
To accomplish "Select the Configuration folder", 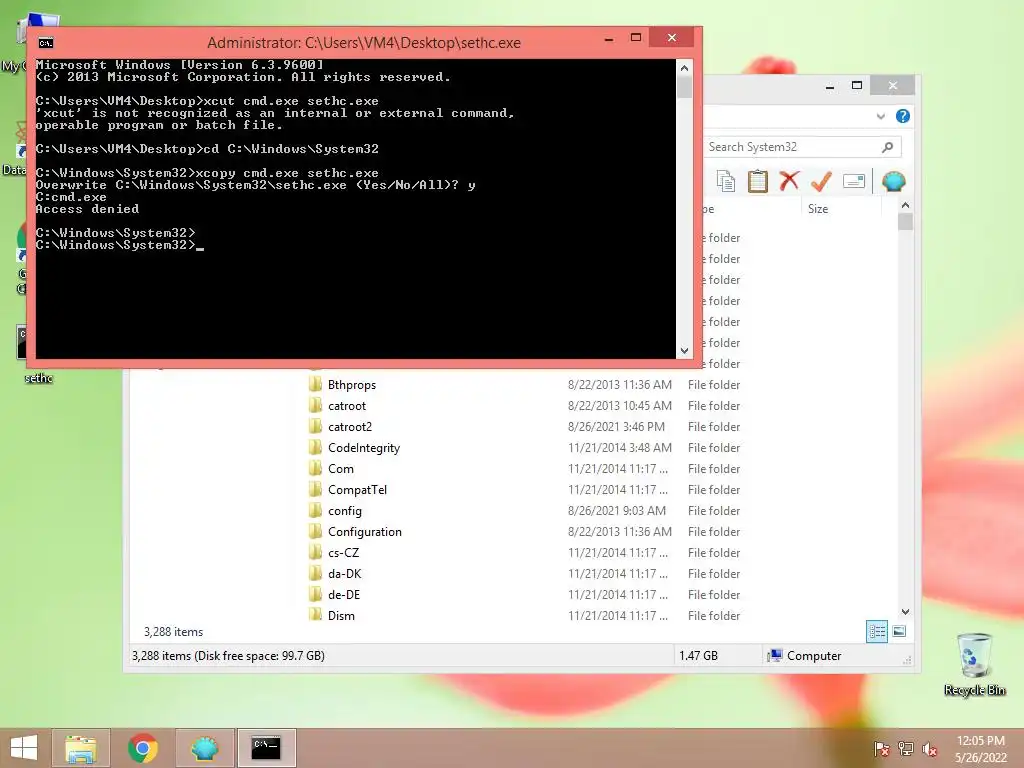I will [364, 532].
